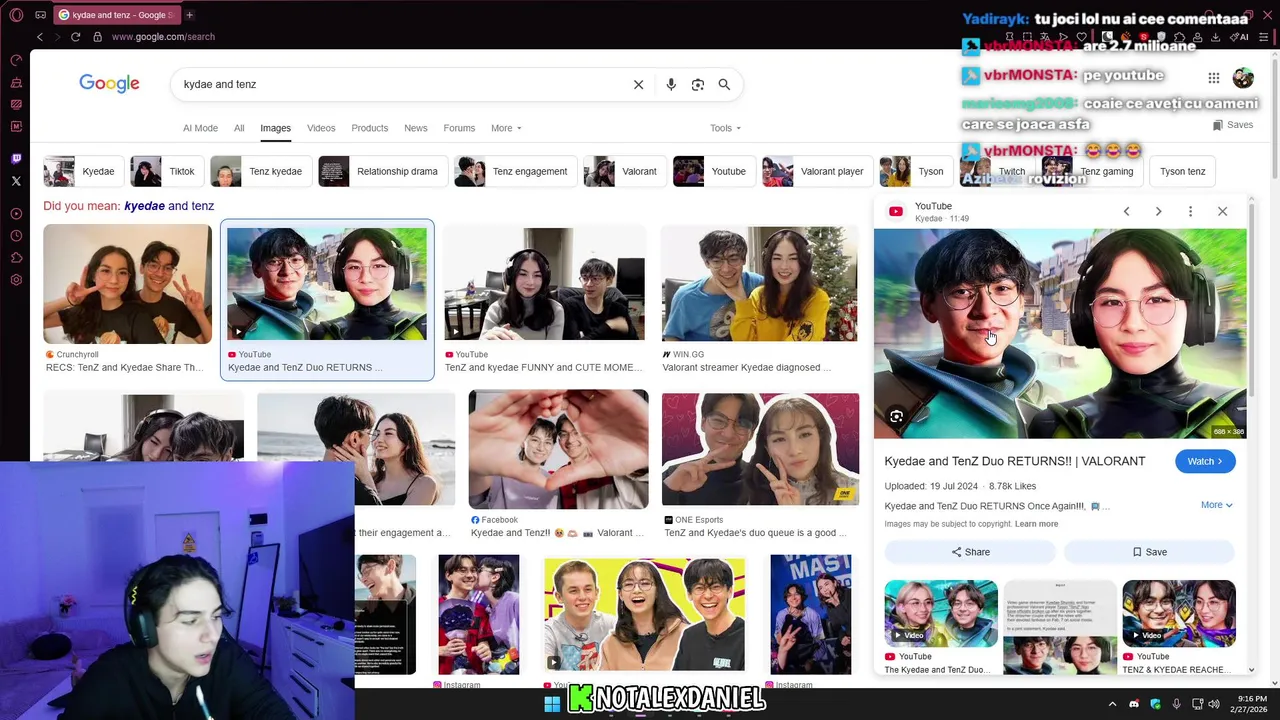1280x720 pixels.
Task: Open the Learn more copyright link
Action: tap(1036, 524)
